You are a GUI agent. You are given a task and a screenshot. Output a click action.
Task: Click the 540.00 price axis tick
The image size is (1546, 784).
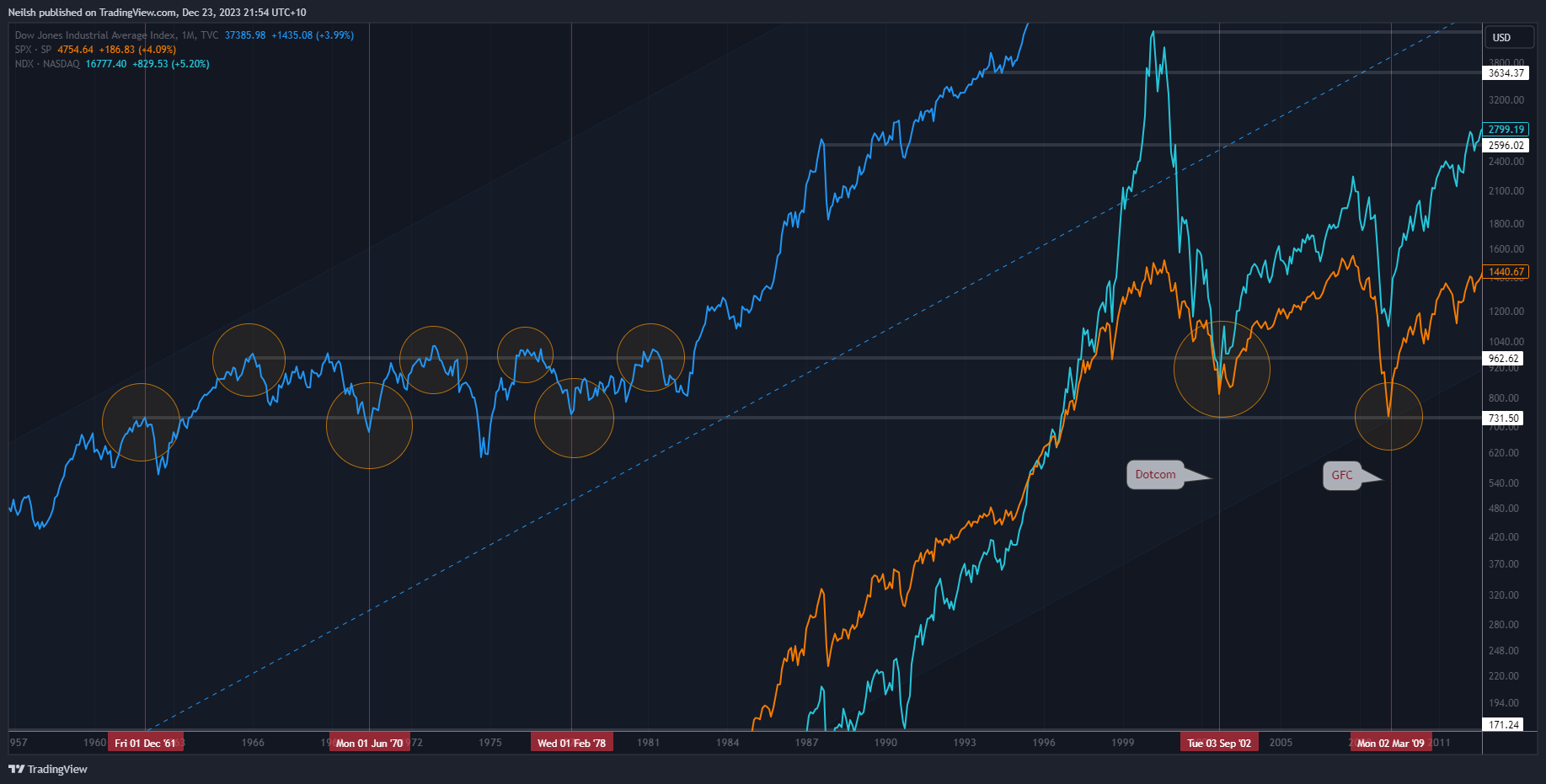[x=1504, y=483]
